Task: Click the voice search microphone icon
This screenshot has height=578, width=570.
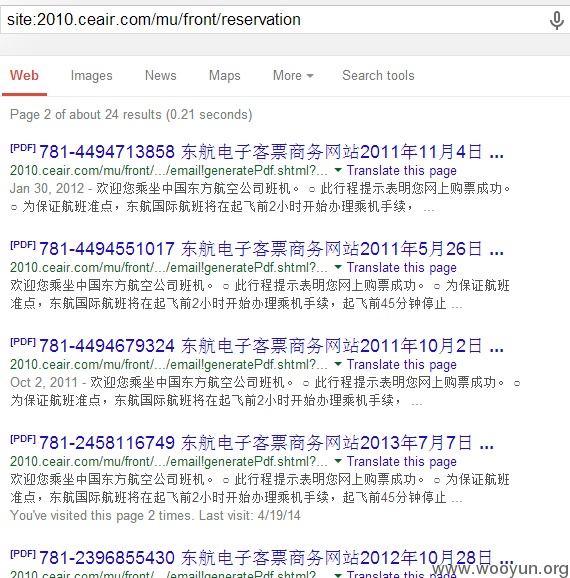Action: 556,20
